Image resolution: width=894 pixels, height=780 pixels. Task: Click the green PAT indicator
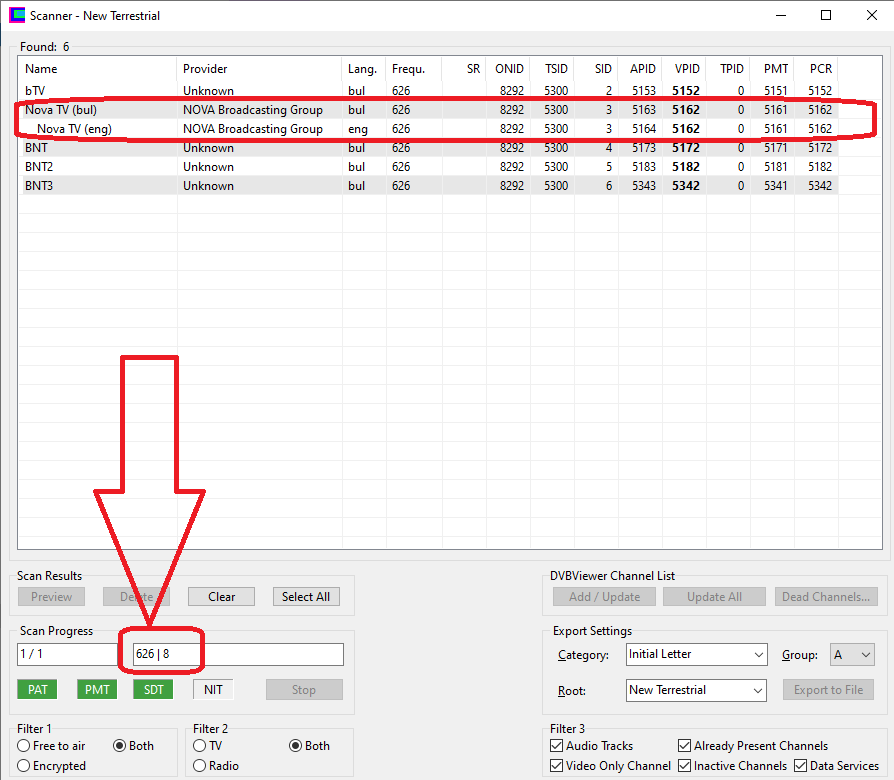click(38, 690)
